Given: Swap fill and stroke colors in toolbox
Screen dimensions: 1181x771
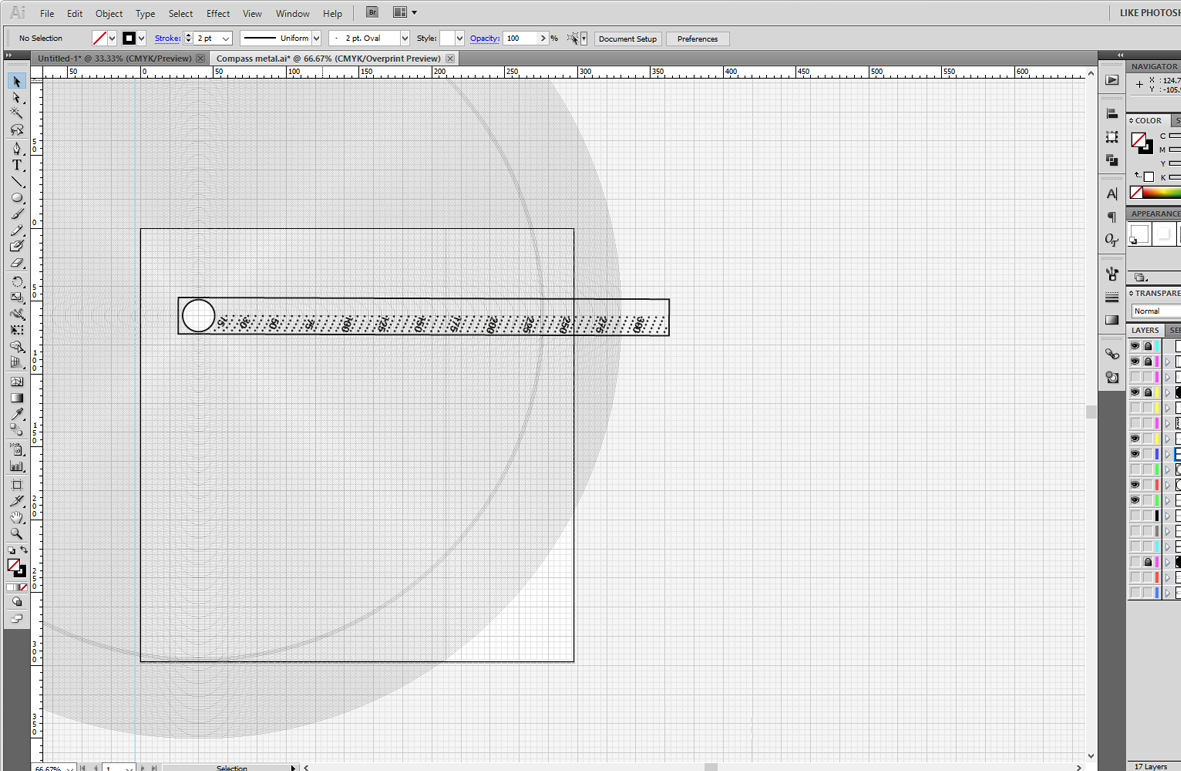Looking at the screenshot, I should (24, 550).
